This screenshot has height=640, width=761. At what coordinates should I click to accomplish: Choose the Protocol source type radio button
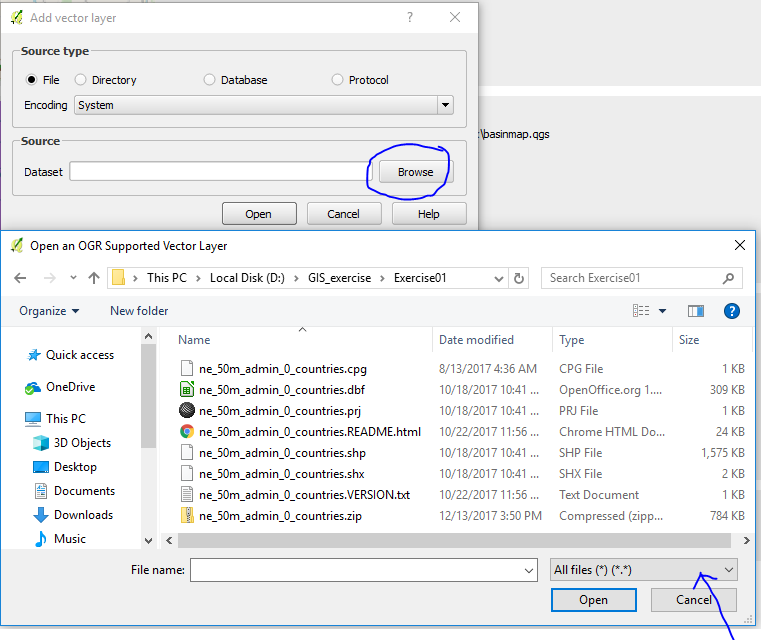pos(337,80)
